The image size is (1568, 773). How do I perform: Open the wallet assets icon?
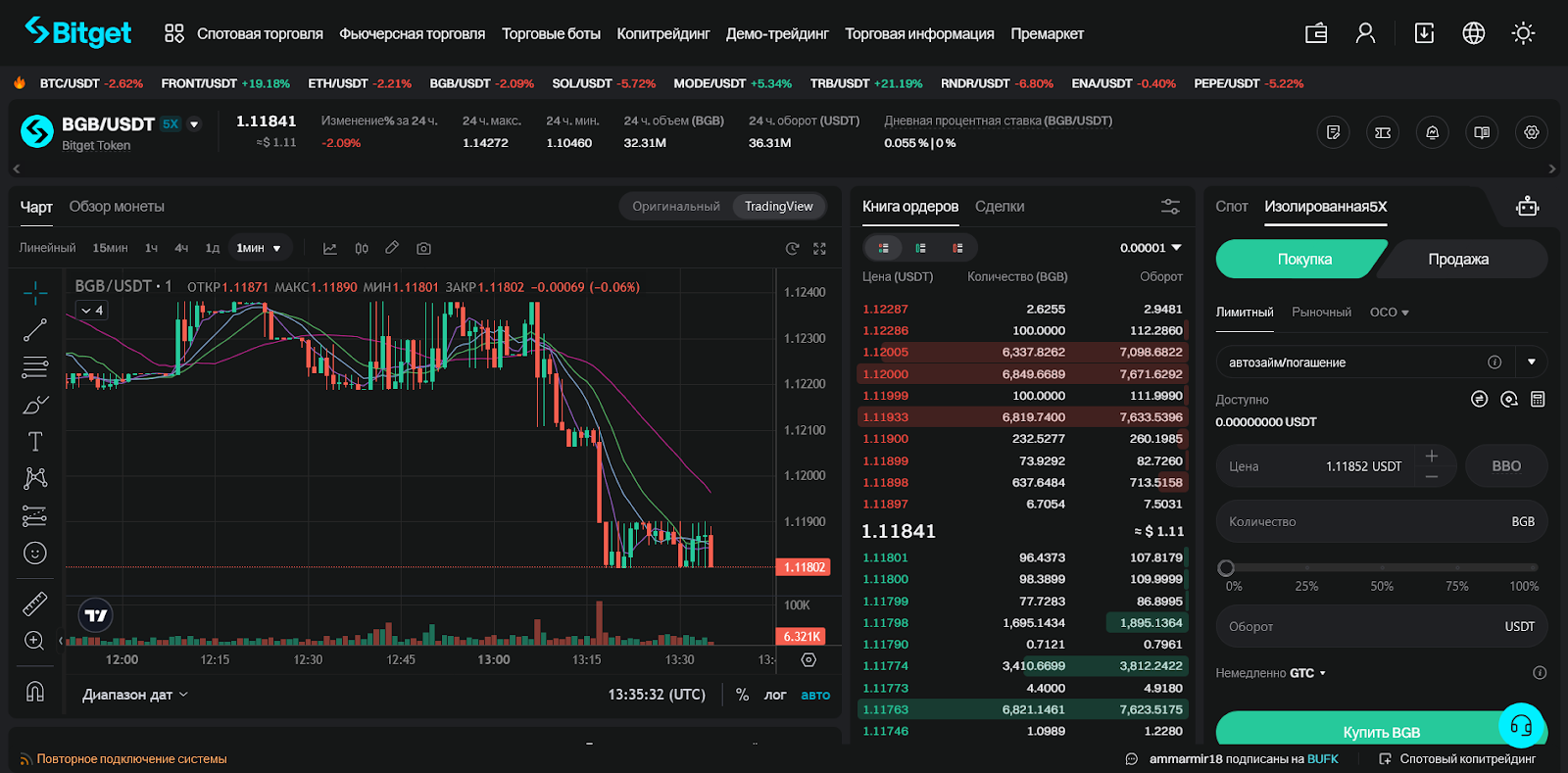click(1316, 33)
